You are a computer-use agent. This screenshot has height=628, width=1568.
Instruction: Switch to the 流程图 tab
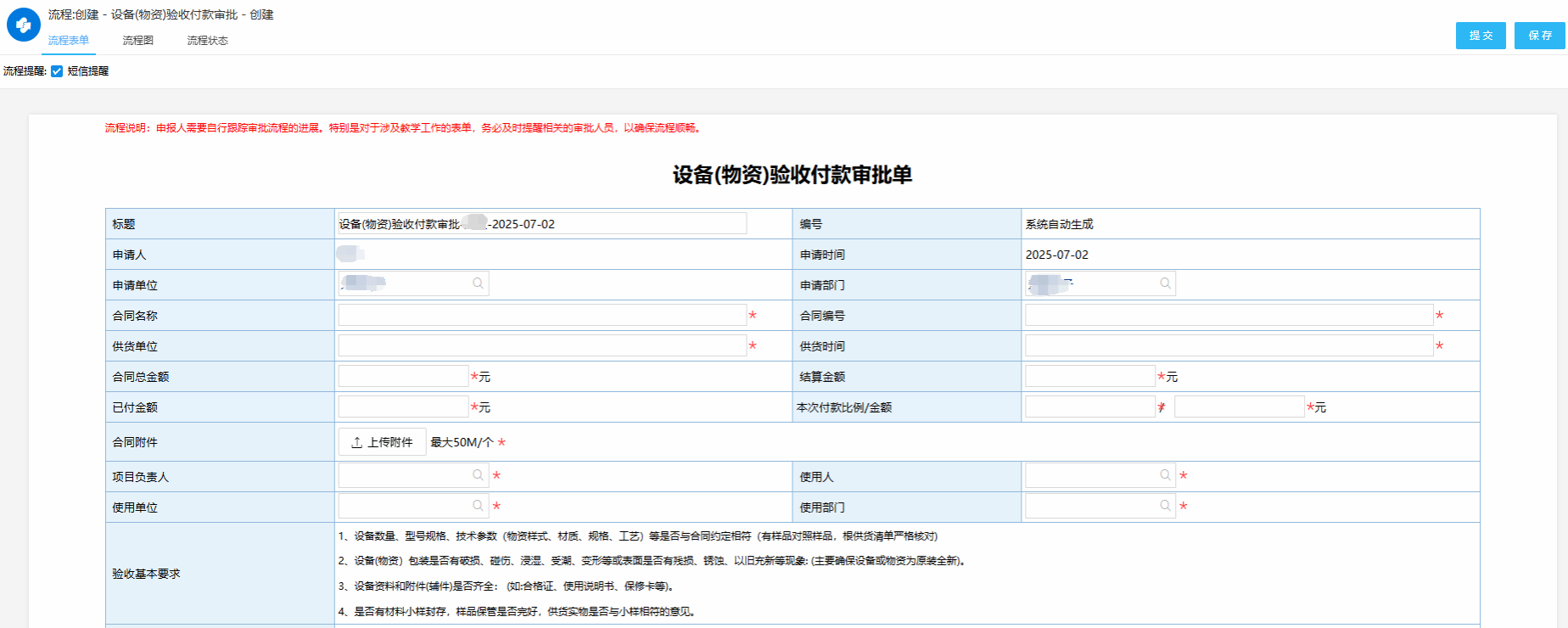137,41
